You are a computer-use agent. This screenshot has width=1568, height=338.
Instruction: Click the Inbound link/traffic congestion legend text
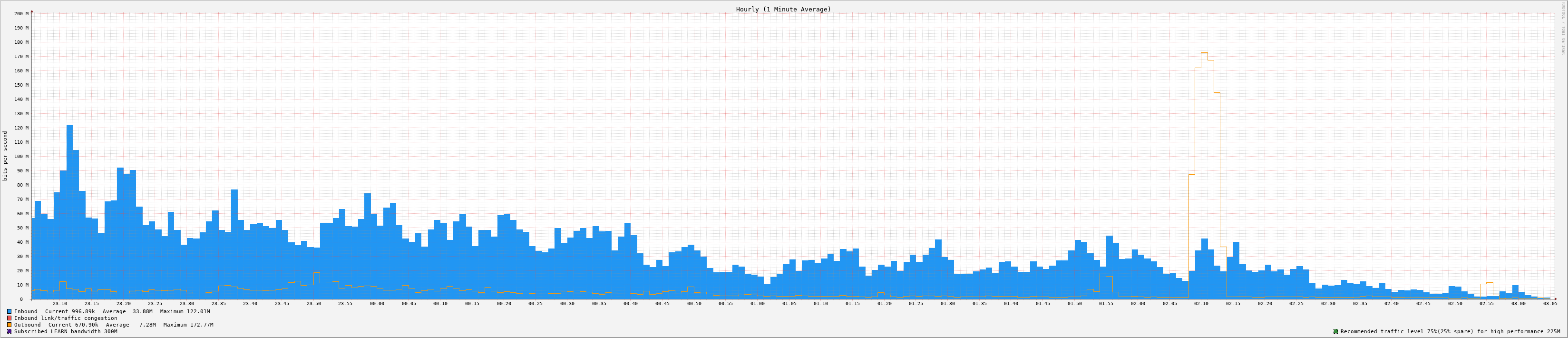click(65, 318)
